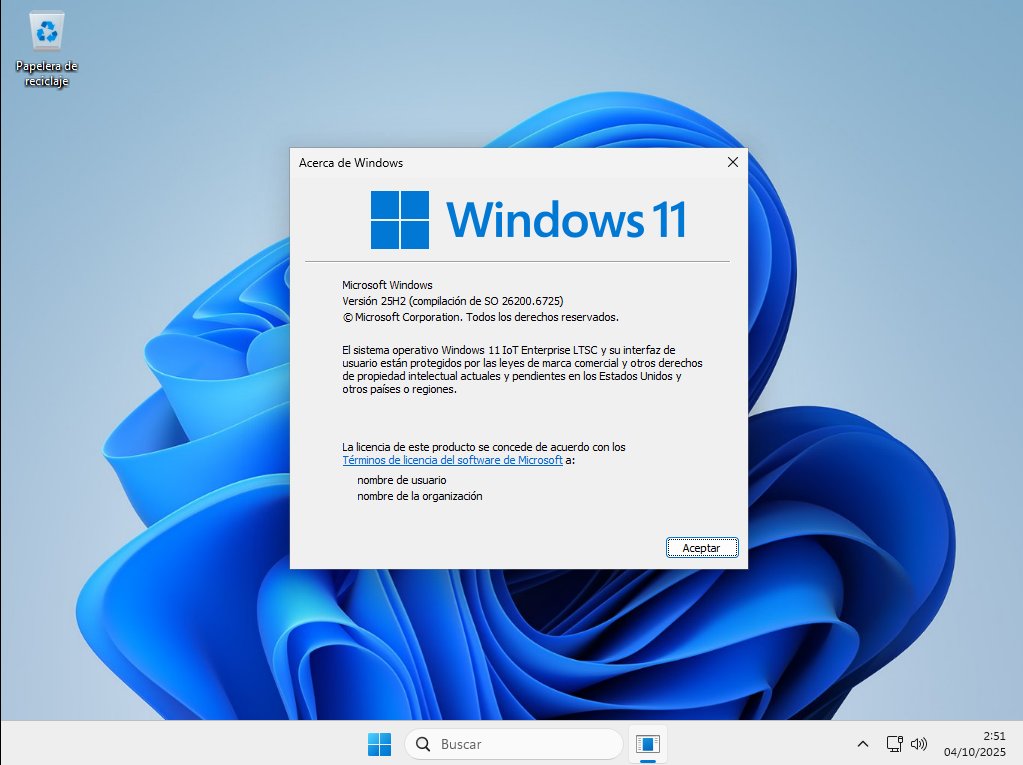1023x765 pixels.
Task: Open the volume speaker tray icon
Action: [x=919, y=744]
